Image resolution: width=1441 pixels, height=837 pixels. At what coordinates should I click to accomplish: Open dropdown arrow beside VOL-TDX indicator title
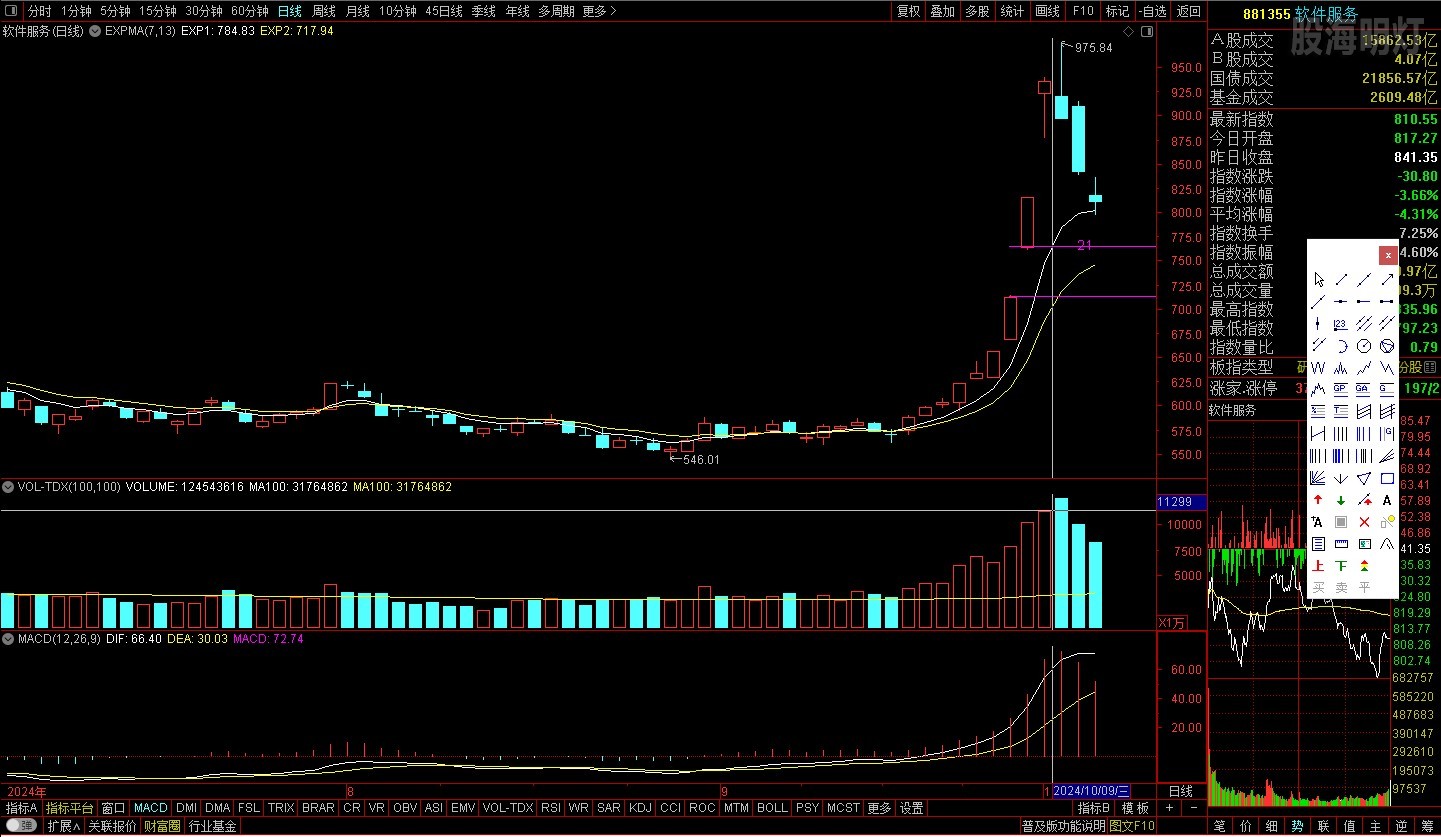click(9, 487)
